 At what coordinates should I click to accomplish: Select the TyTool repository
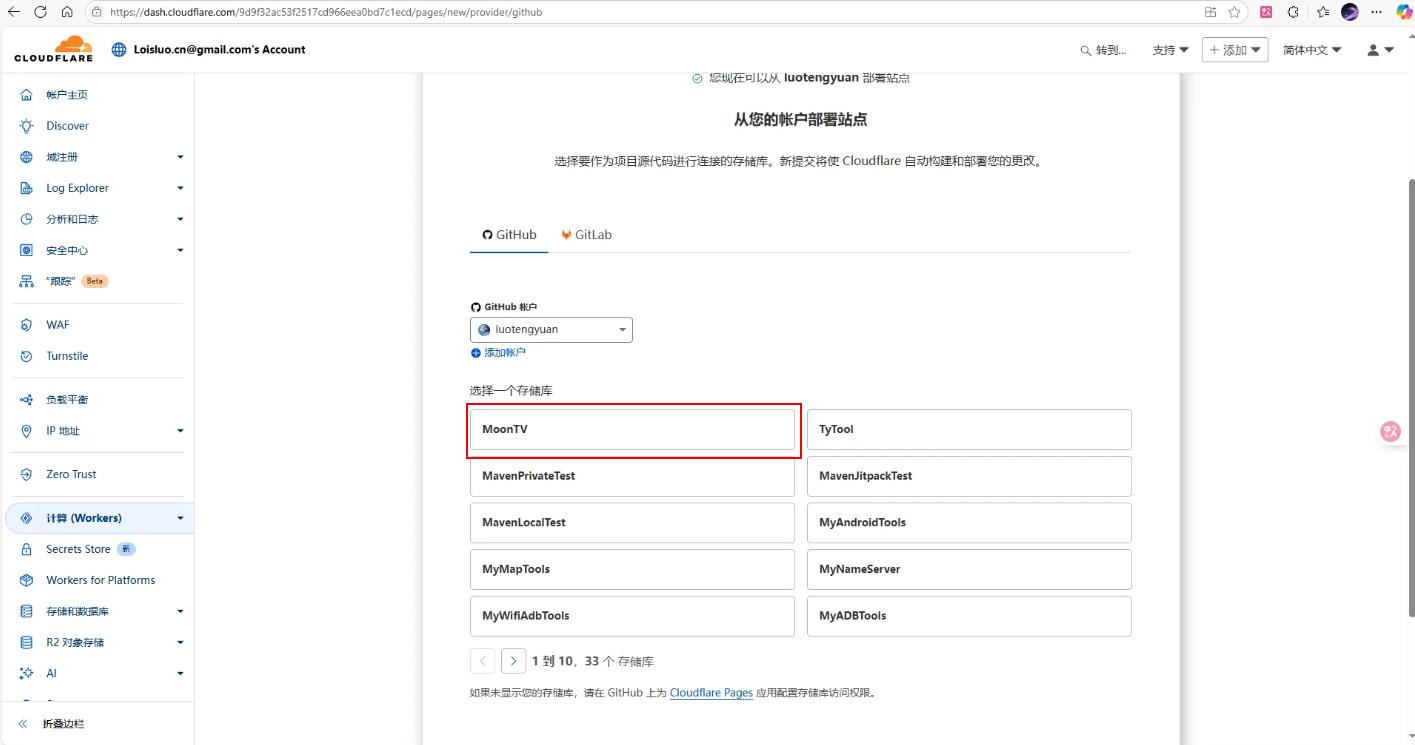click(969, 429)
